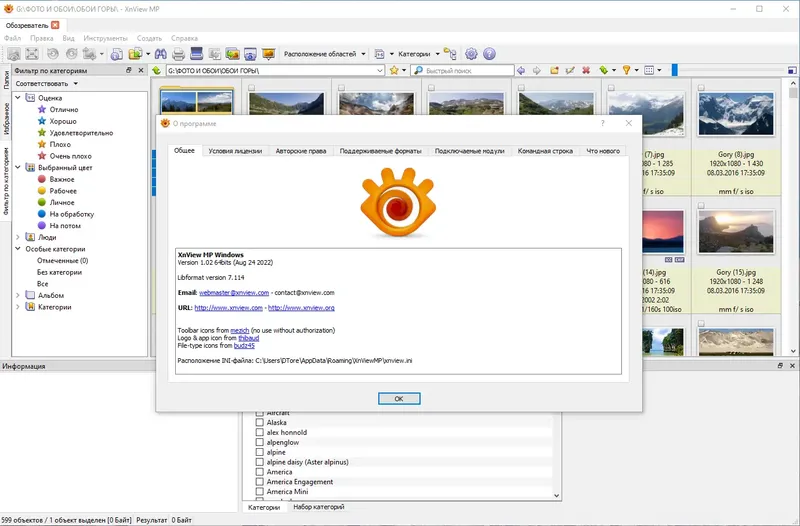The image size is (800, 526).
Task: Click the rotate left toolbar icon
Action: (53, 54)
